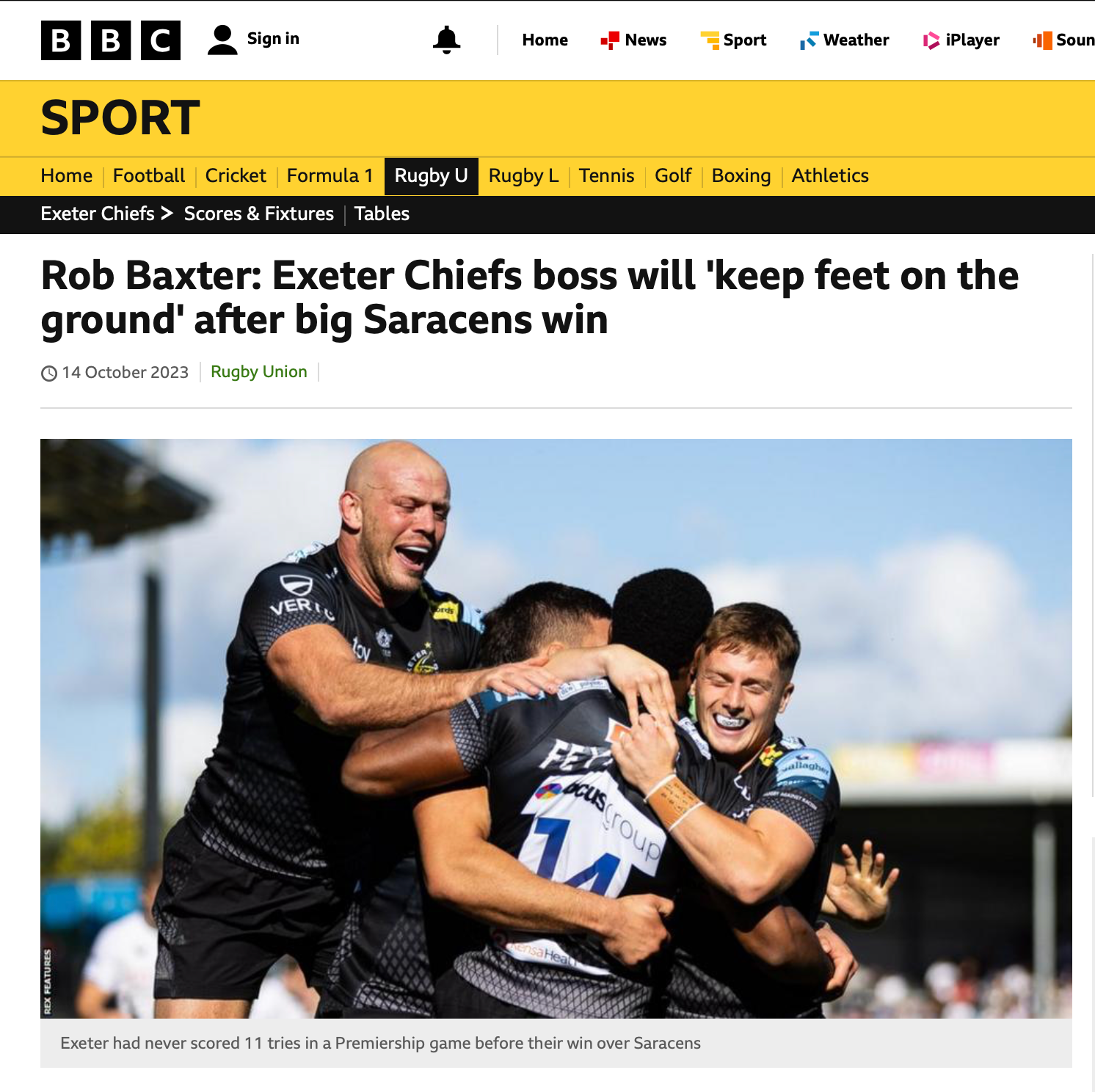Click the Exeter players celebration photo
This screenshot has height=1092, width=1095.
click(556, 728)
